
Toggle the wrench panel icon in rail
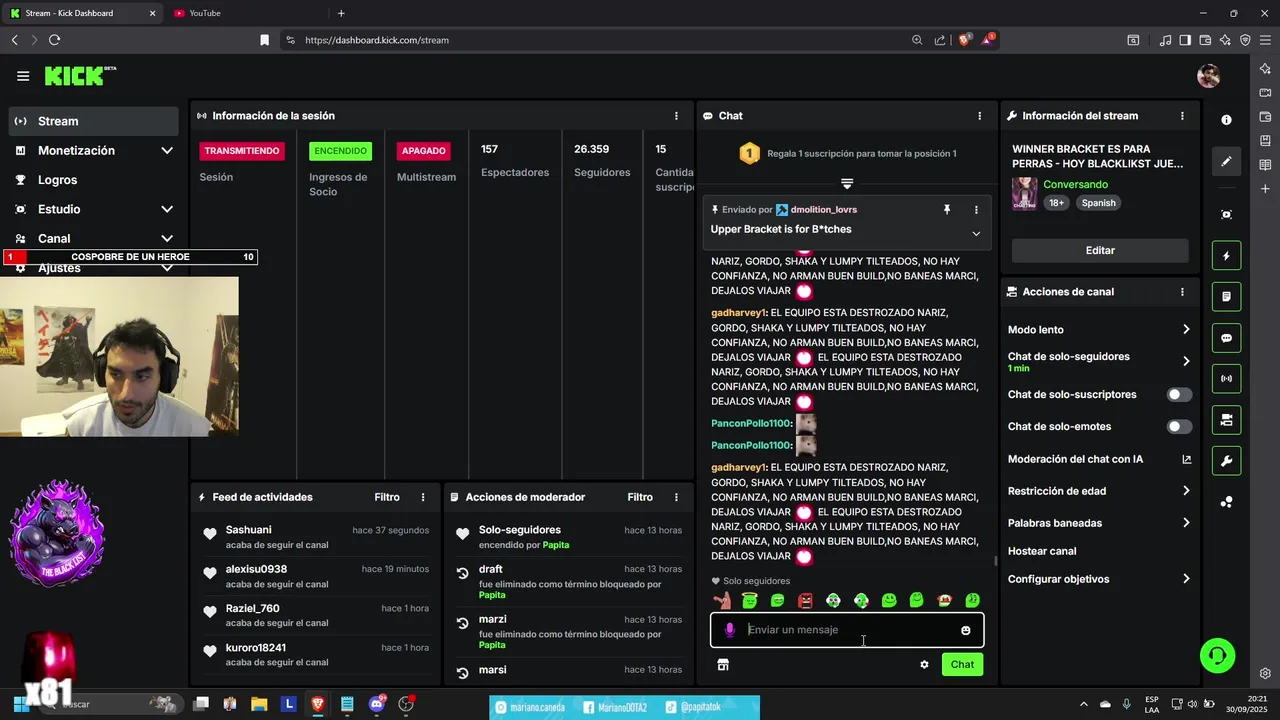(1227, 461)
